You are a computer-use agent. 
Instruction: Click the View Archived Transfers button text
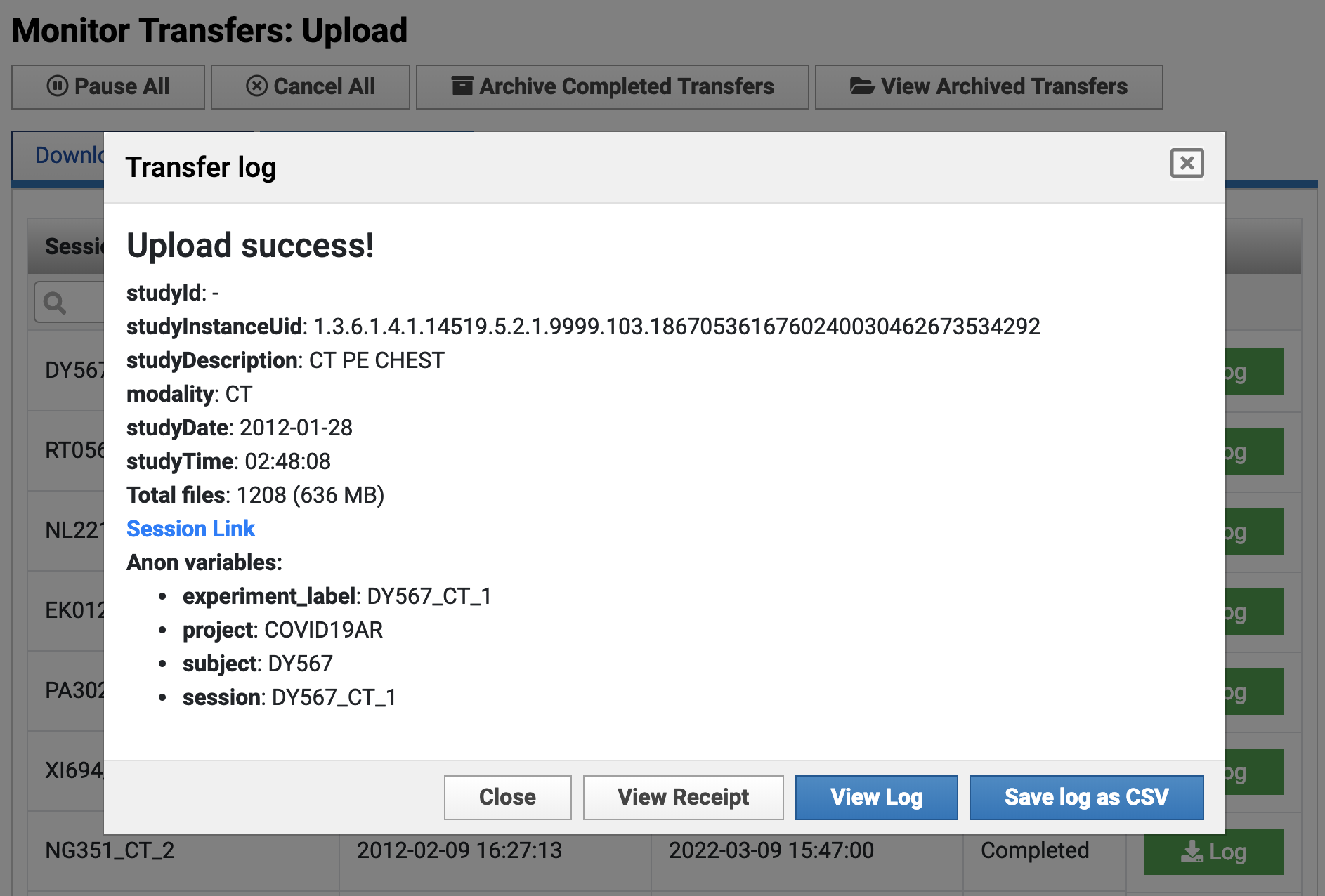coord(1004,86)
